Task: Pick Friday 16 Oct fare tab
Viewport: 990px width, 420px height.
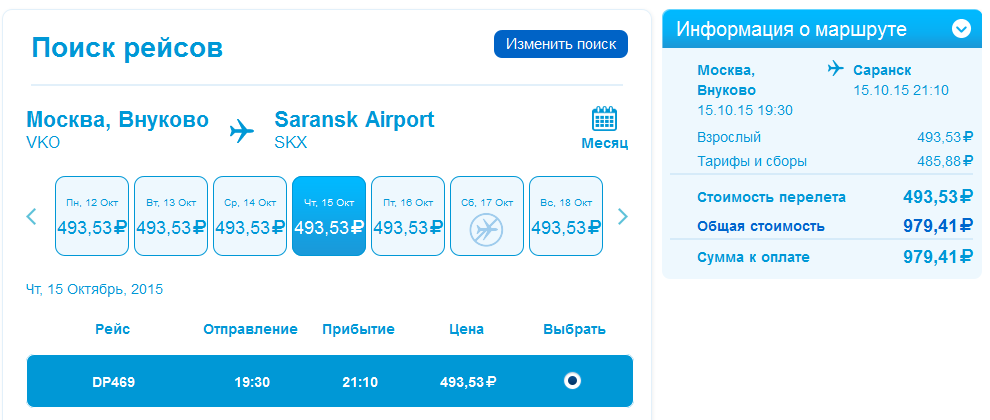Action: 407,216
